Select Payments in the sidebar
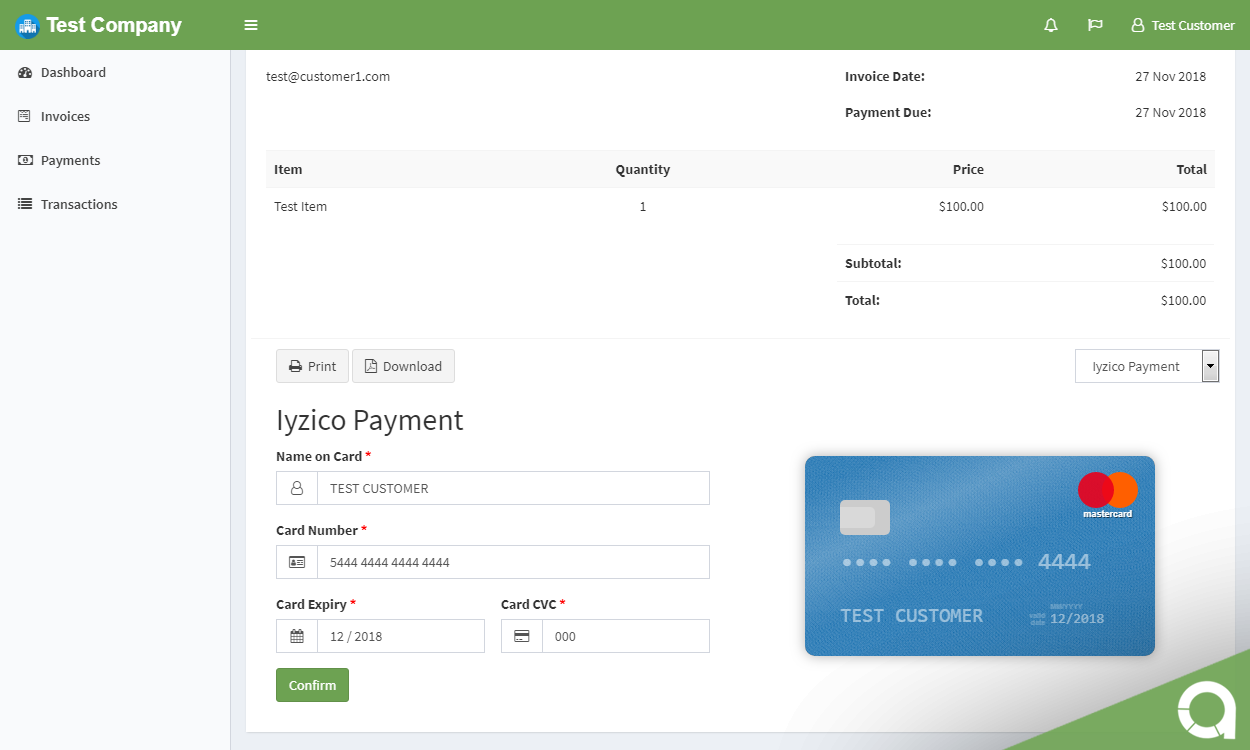 (72, 160)
